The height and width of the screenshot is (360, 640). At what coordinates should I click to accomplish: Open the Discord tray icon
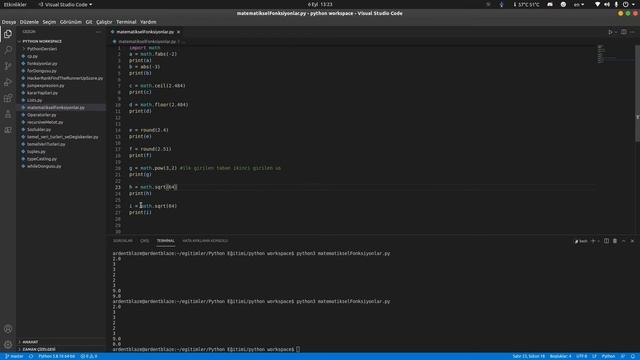pos(550,4)
